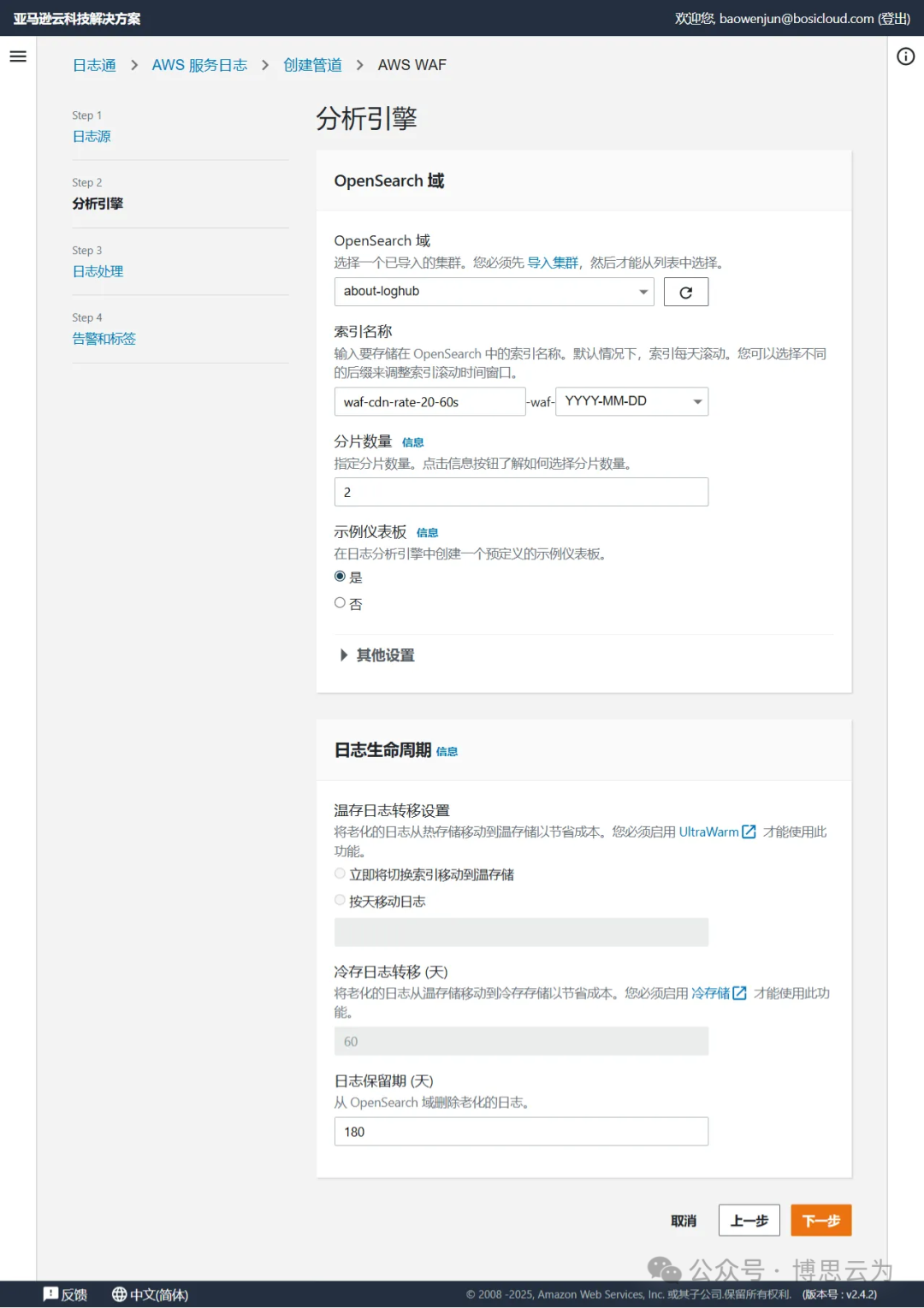Click the AWS WAF breadcrumb text
924x1308 pixels.
pyautogui.click(x=412, y=65)
